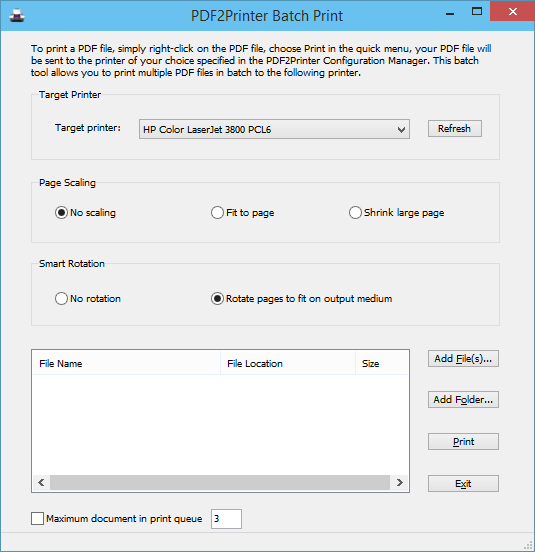Sort by the File Location column header
Viewport: 535px width, 552px height.
click(x=288, y=363)
